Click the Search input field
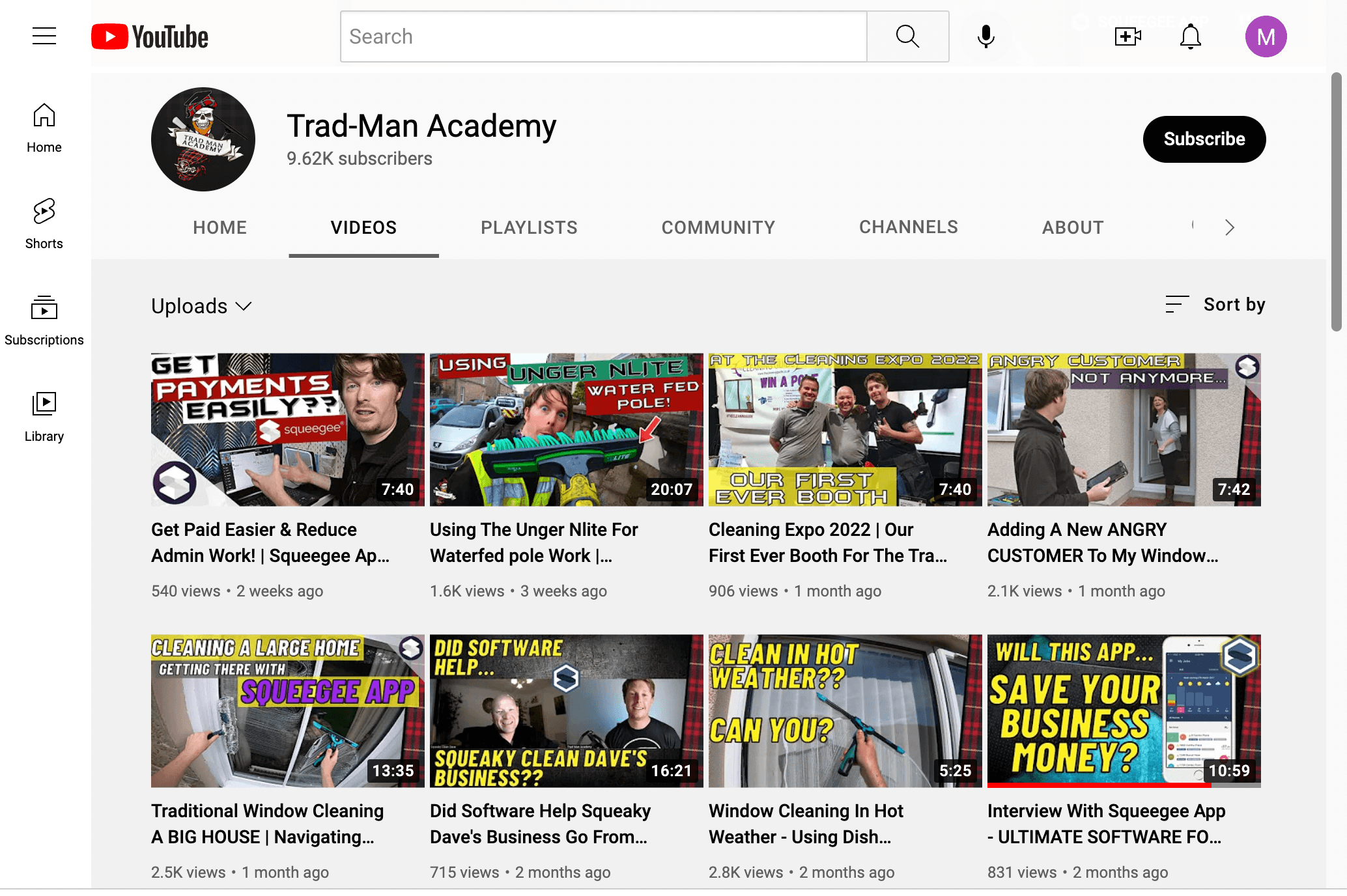The image size is (1347, 896). [604, 36]
